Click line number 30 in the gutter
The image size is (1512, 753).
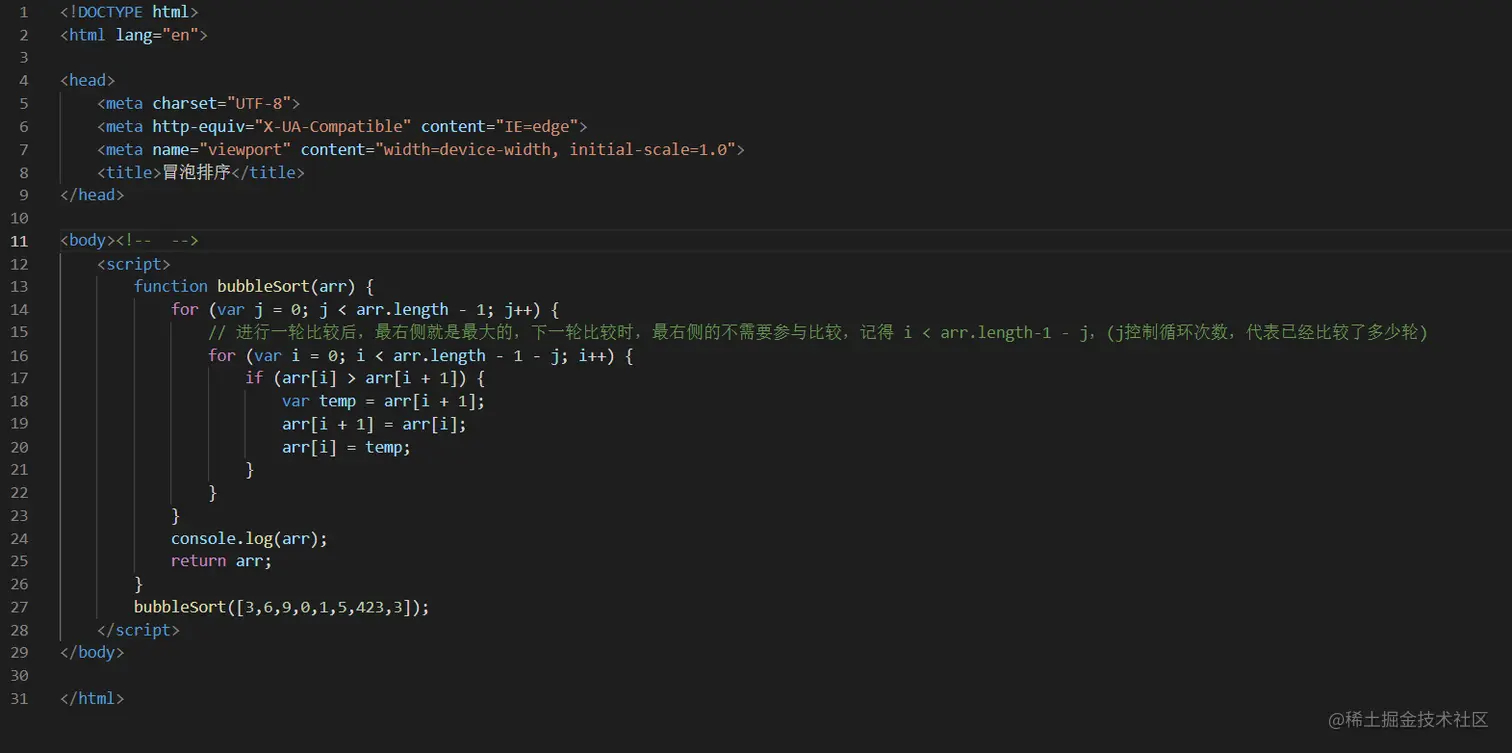[x=19, y=675]
